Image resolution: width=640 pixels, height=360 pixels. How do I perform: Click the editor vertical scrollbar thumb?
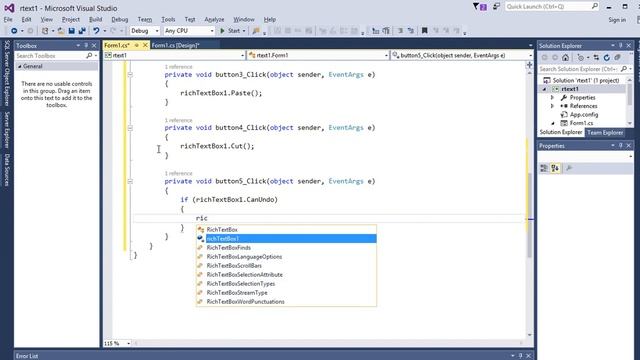(x=529, y=215)
